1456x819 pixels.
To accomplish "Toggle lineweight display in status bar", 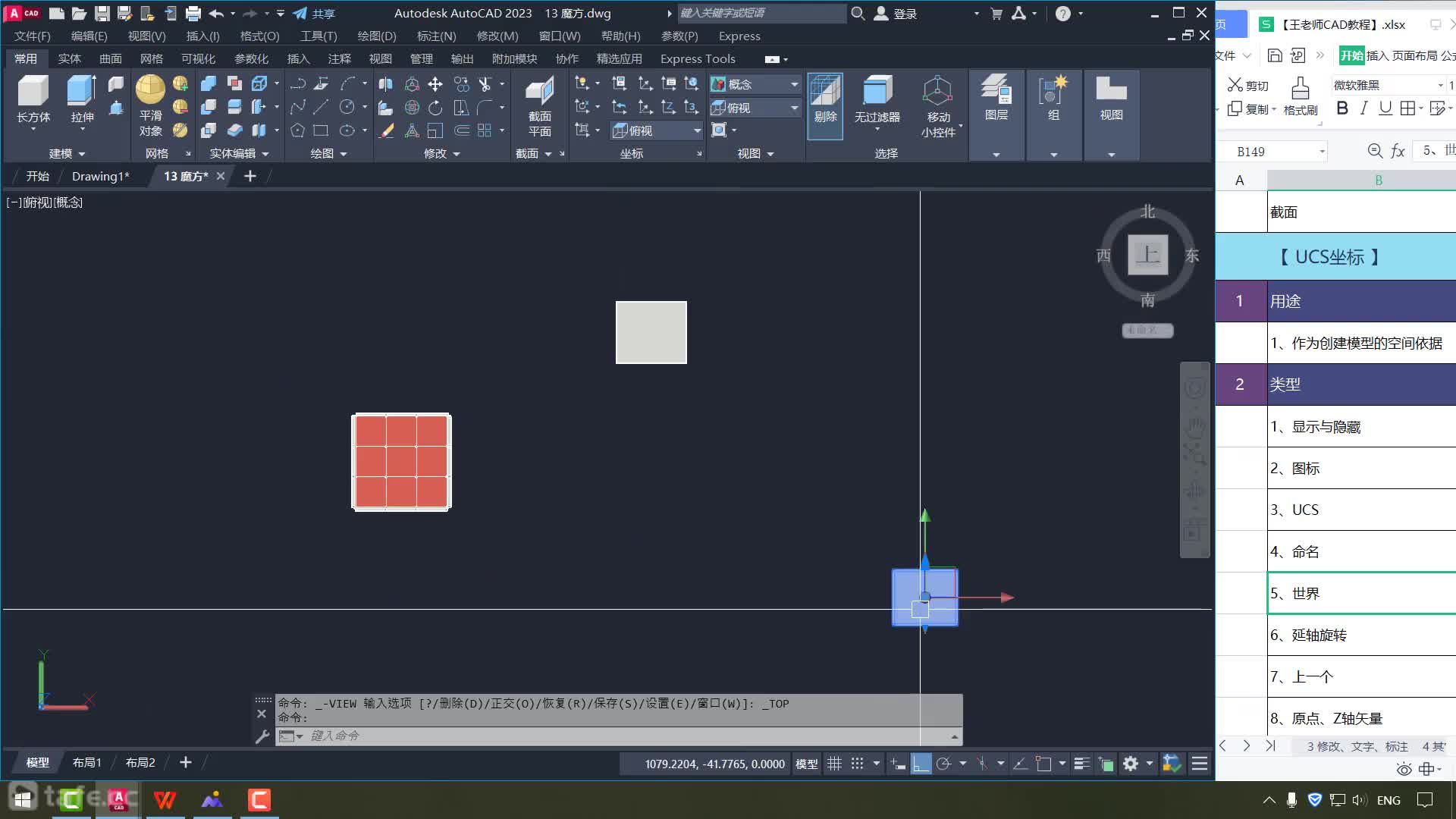I will click(1082, 764).
